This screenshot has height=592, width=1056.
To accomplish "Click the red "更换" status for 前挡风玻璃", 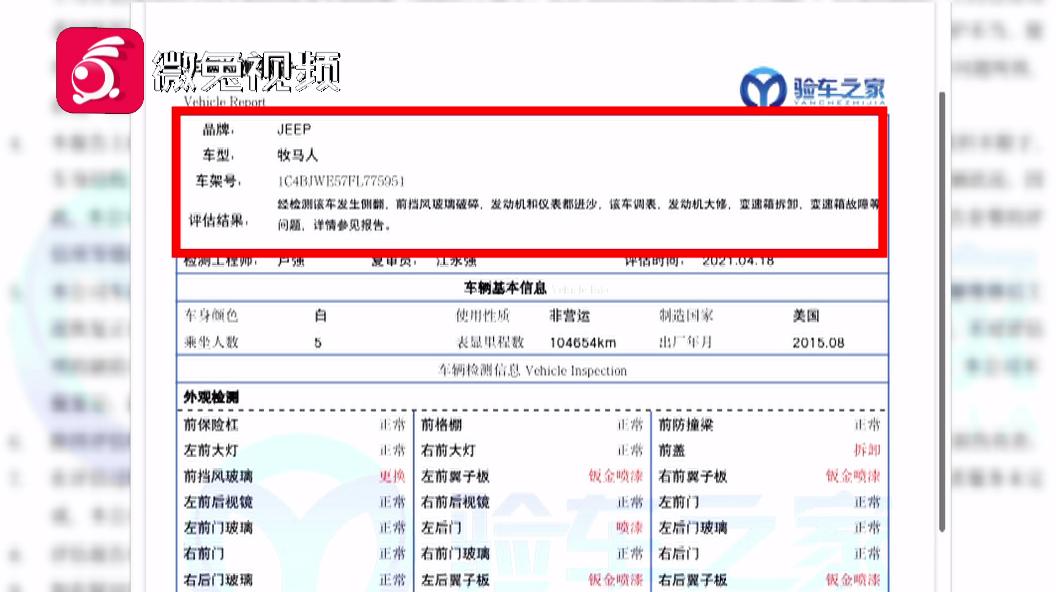I will pos(392,476).
